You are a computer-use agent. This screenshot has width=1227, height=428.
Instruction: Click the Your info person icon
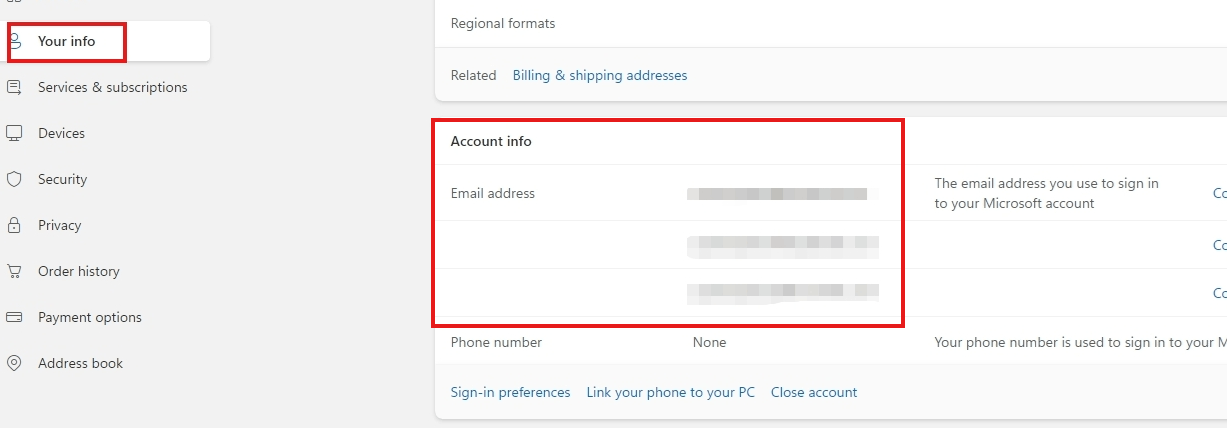[x=15, y=41]
